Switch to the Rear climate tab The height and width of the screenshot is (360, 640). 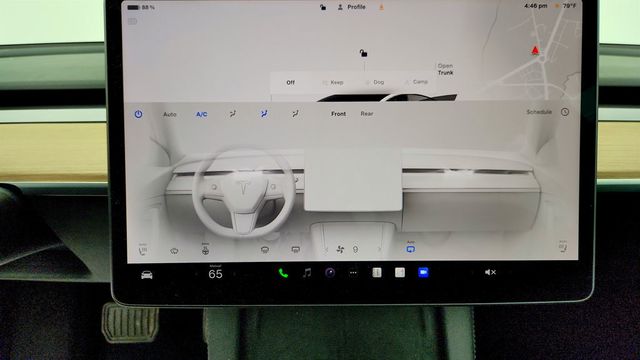[367, 113]
